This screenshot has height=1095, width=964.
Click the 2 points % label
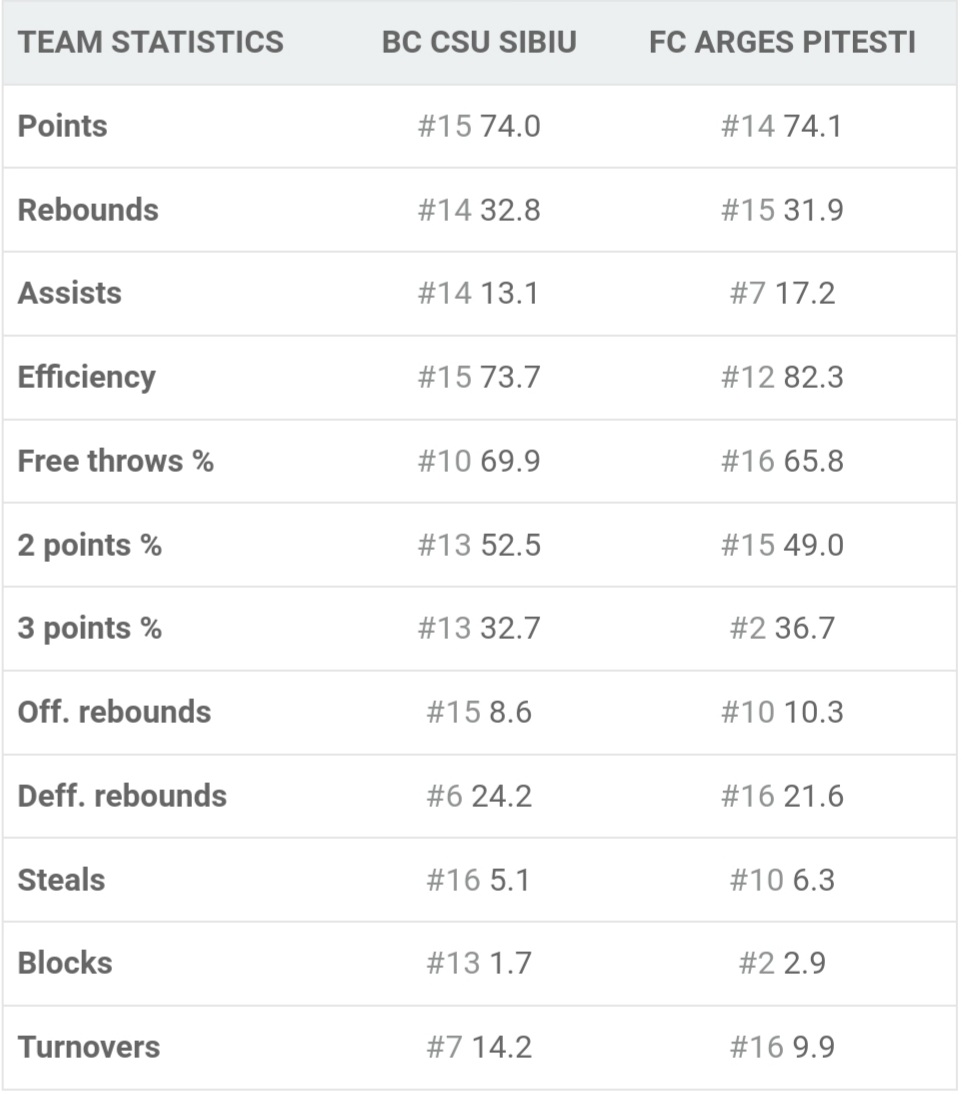[x=90, y=545]
